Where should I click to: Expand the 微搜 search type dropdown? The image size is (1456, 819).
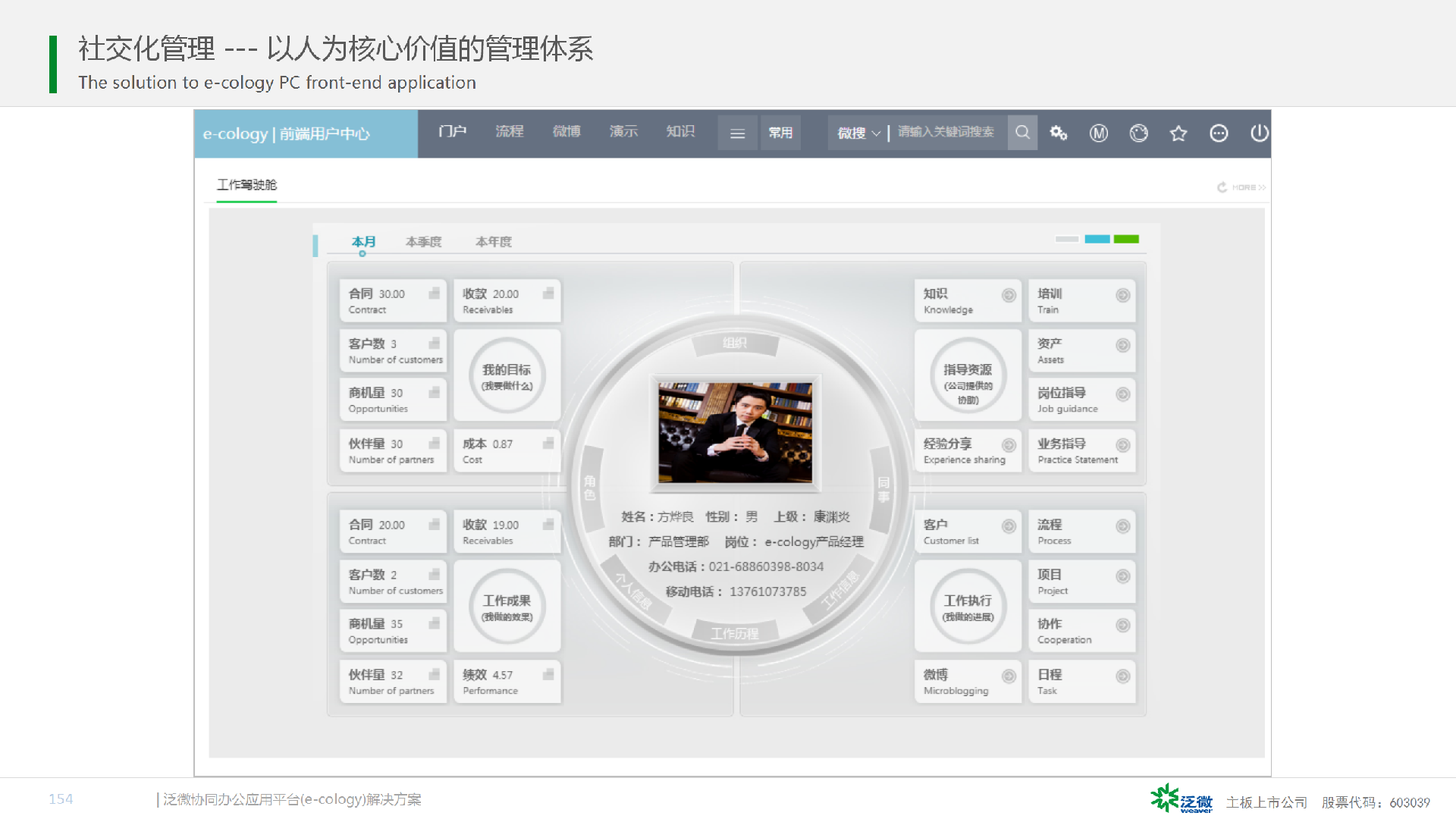coord(858,133)
